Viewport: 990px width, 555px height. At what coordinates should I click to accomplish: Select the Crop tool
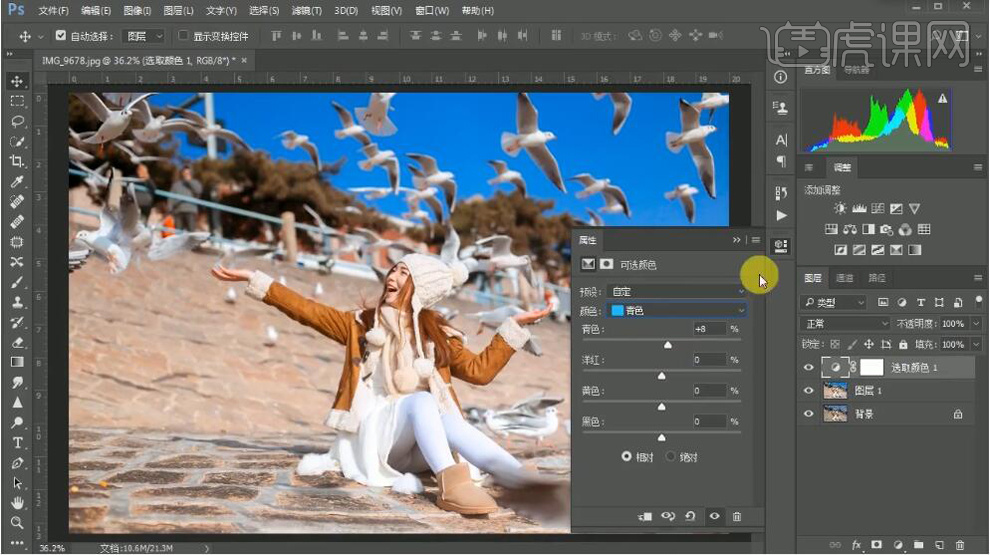tap(17, 161)
